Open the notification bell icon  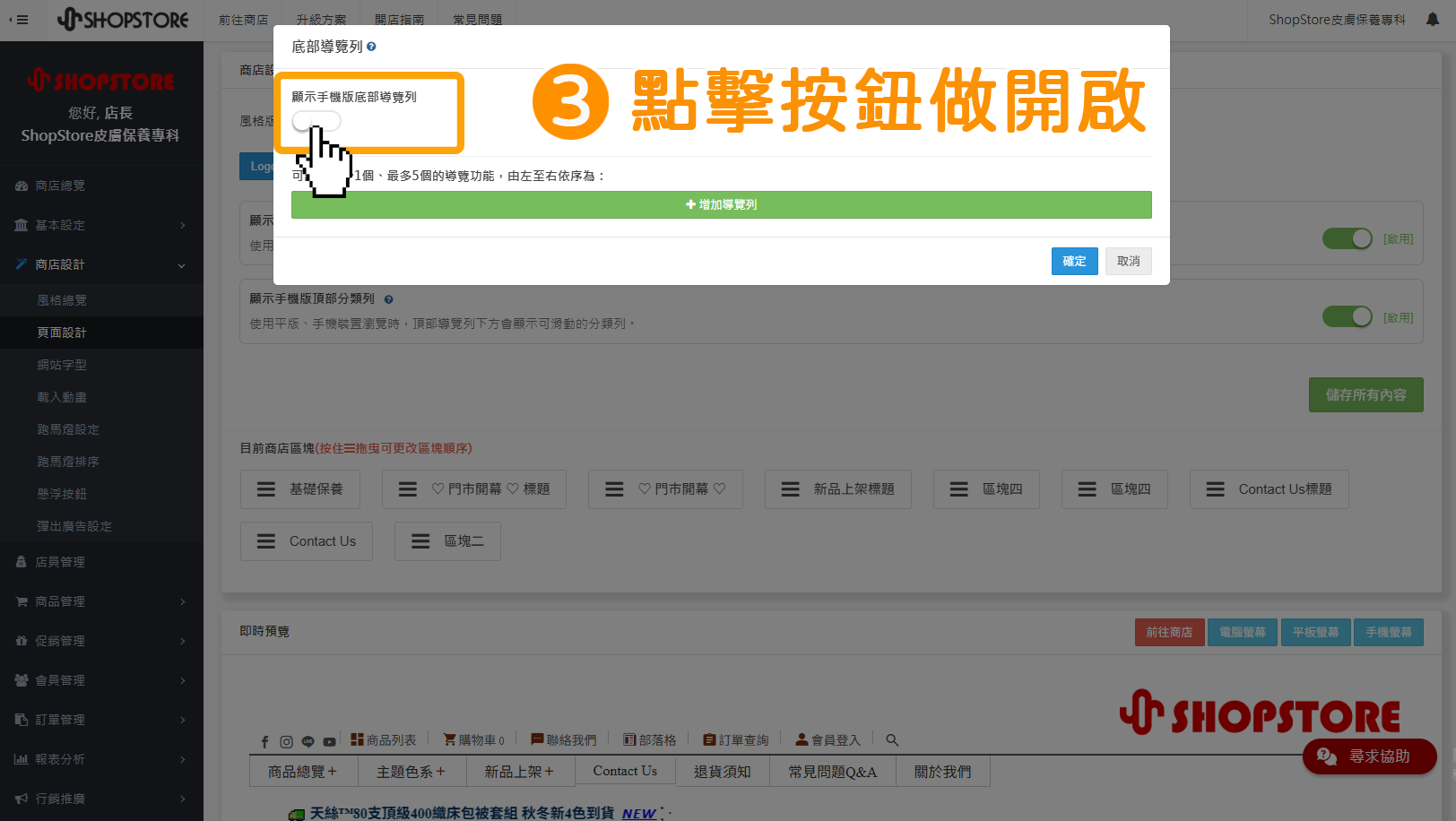(1433, 20)
